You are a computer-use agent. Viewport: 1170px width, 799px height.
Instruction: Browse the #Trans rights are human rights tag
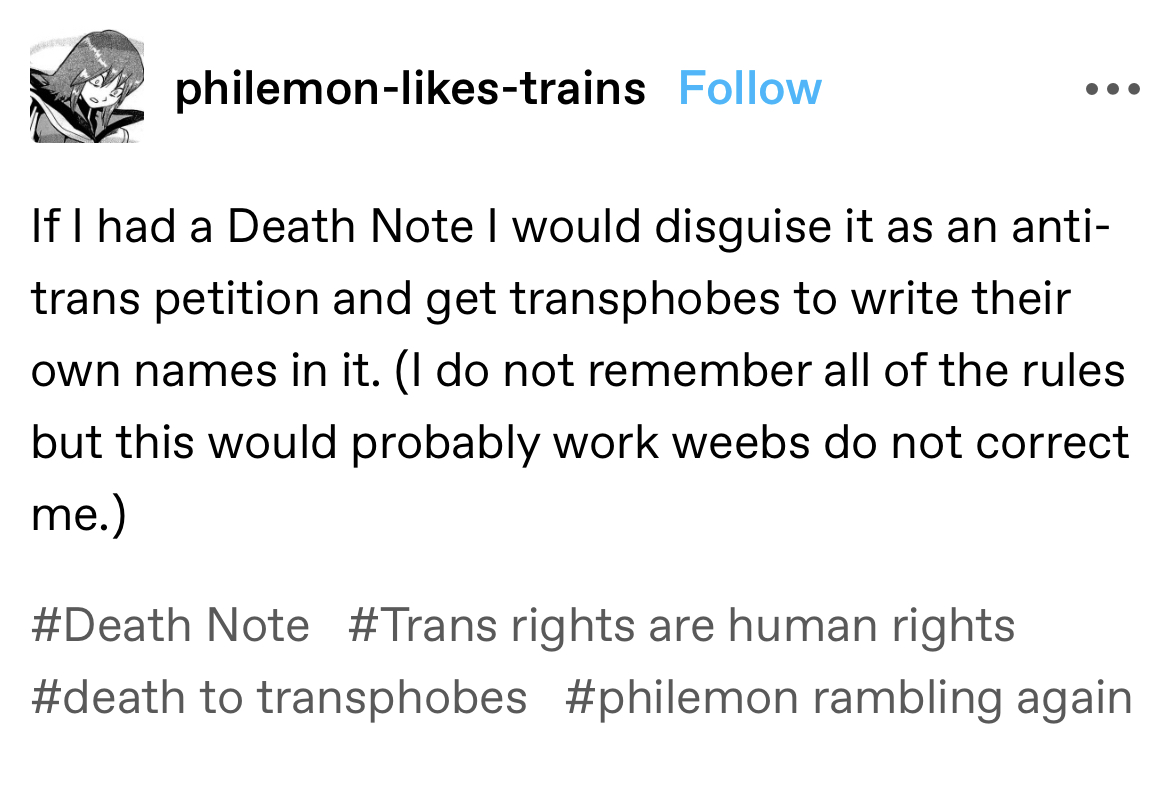tap(682, 626)
